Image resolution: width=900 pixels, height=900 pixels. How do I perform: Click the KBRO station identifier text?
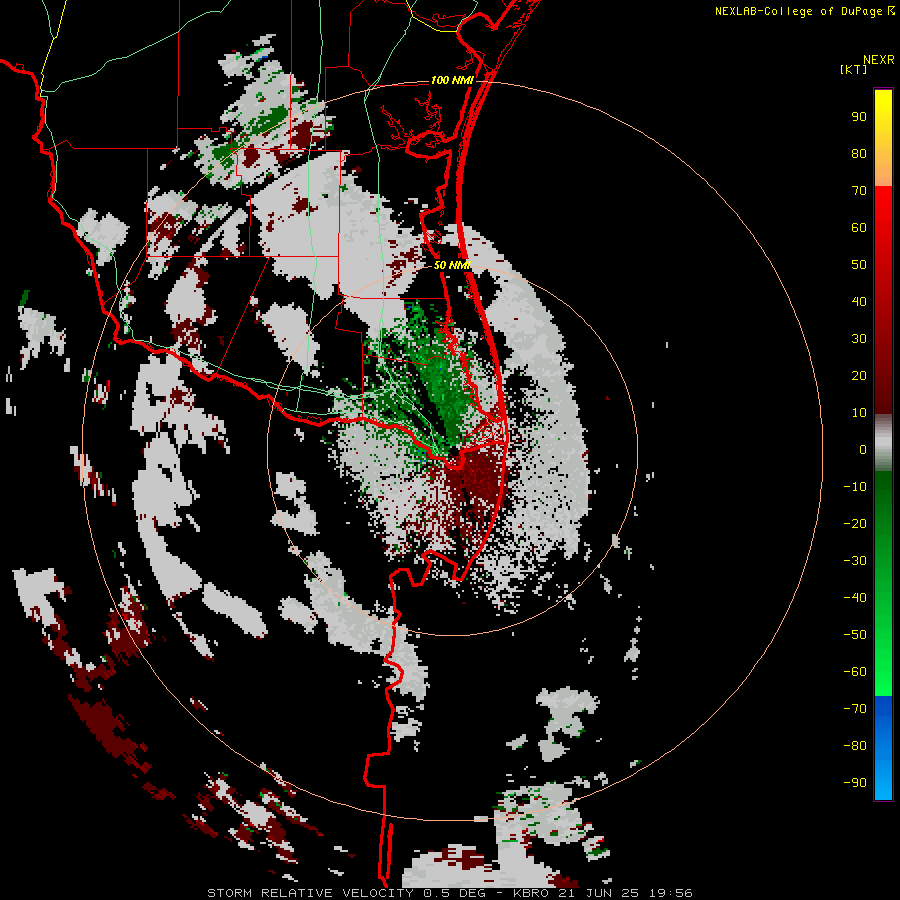tap(530, 893)
